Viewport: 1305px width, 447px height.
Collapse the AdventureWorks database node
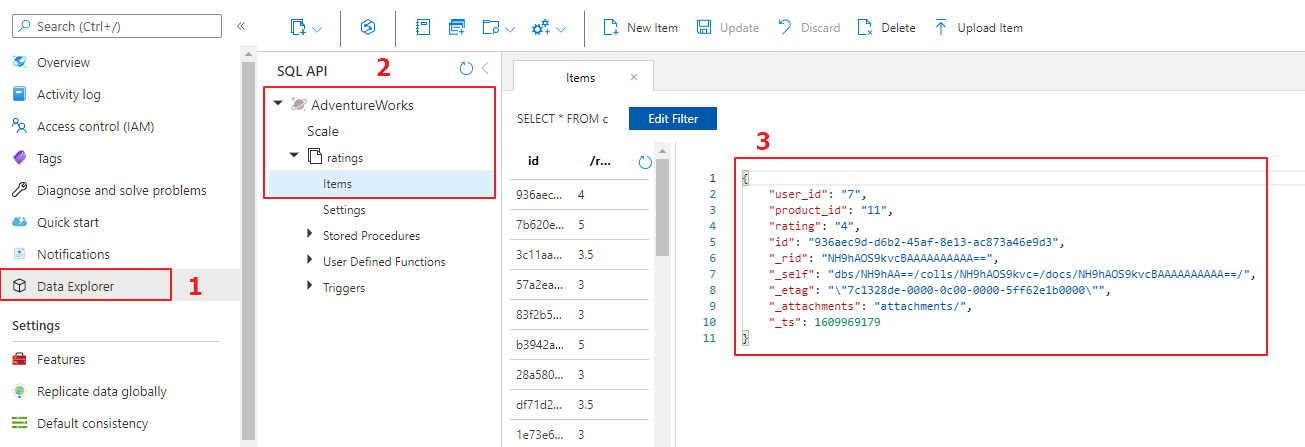pos(277,104)
